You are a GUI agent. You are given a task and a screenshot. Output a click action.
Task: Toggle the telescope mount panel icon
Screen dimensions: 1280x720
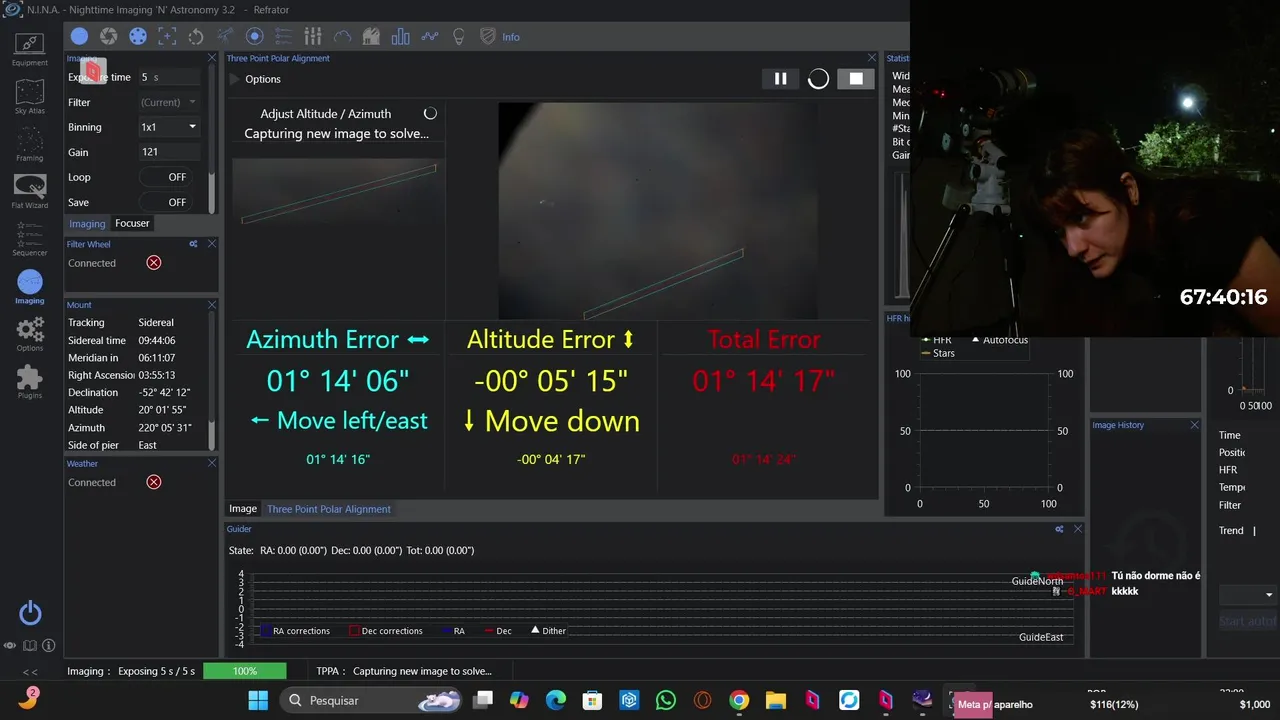225,37
